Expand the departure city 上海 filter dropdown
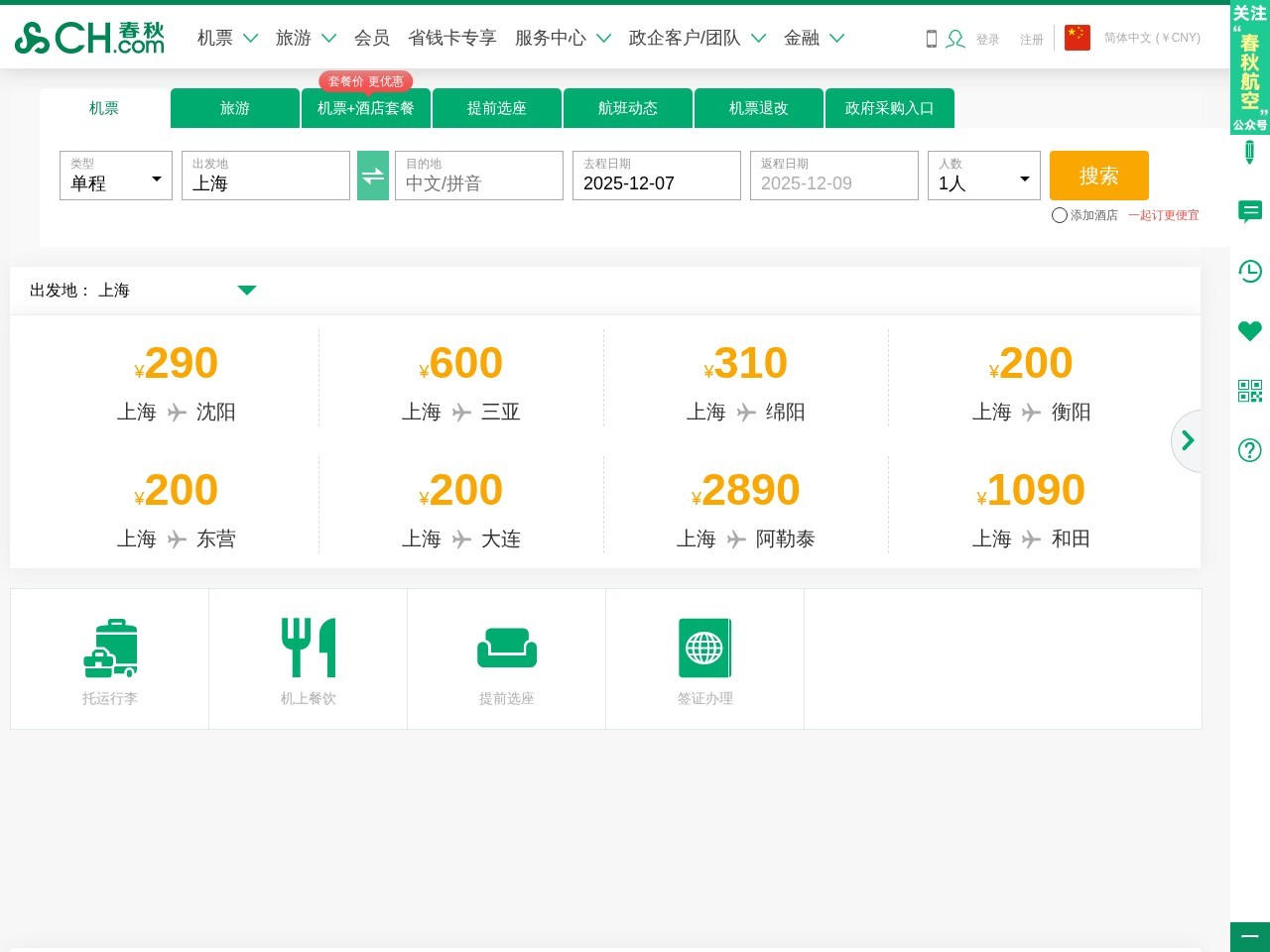The height and width of the screenshot is (952, 1270). point(247,291)
